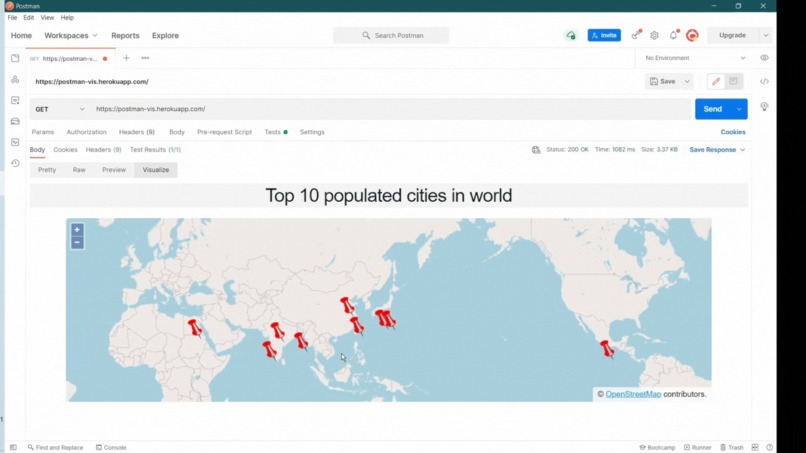Open the APIs sidebar icon
Screen dimensions: 806x453
[x=15, y=80]
